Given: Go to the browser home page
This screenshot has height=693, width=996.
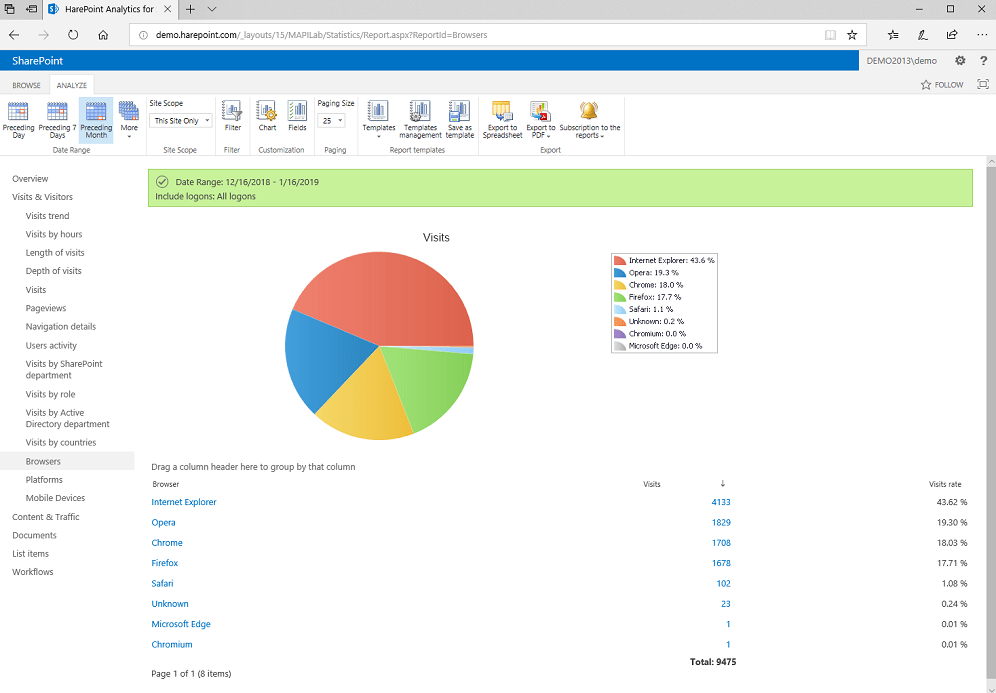Looking at the screenshot, I should (103, 35).
